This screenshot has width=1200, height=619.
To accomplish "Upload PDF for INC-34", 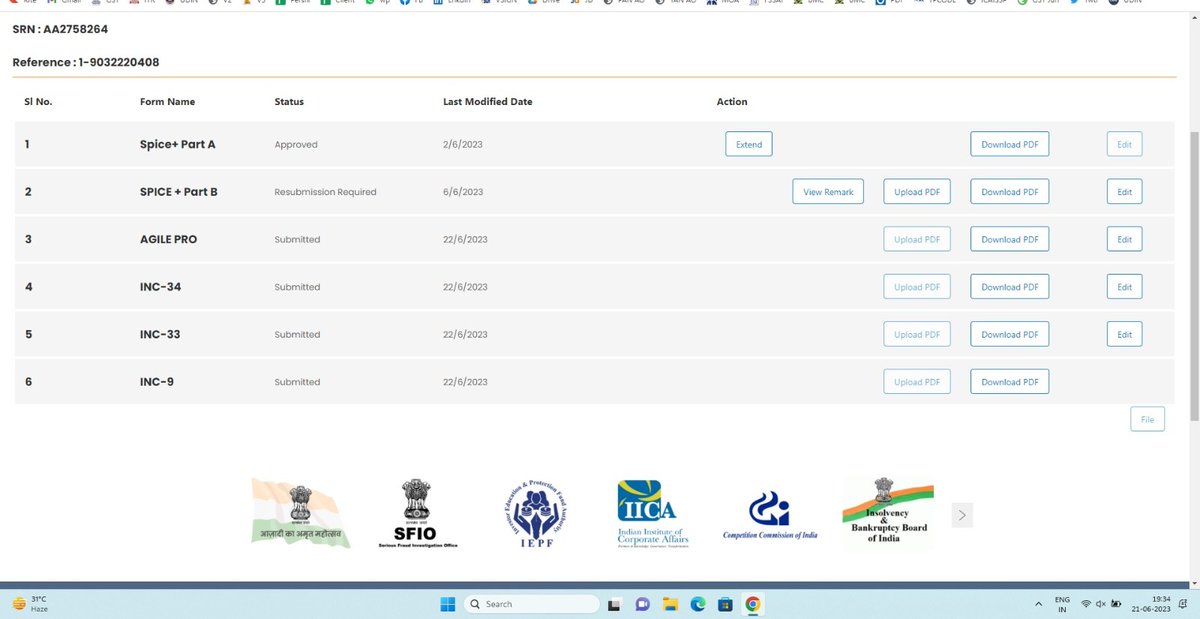I will click(917, 287).
